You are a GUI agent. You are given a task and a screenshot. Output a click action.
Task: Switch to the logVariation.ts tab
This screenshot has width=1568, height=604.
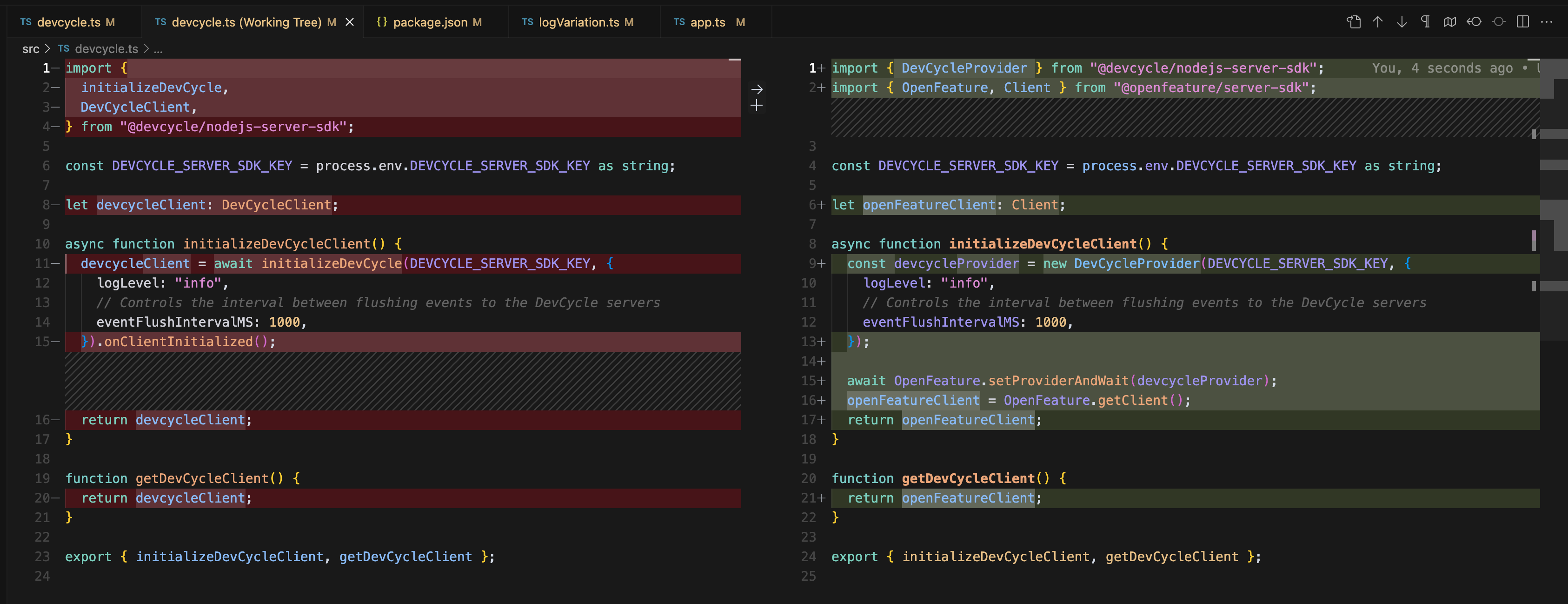[578, 22]
